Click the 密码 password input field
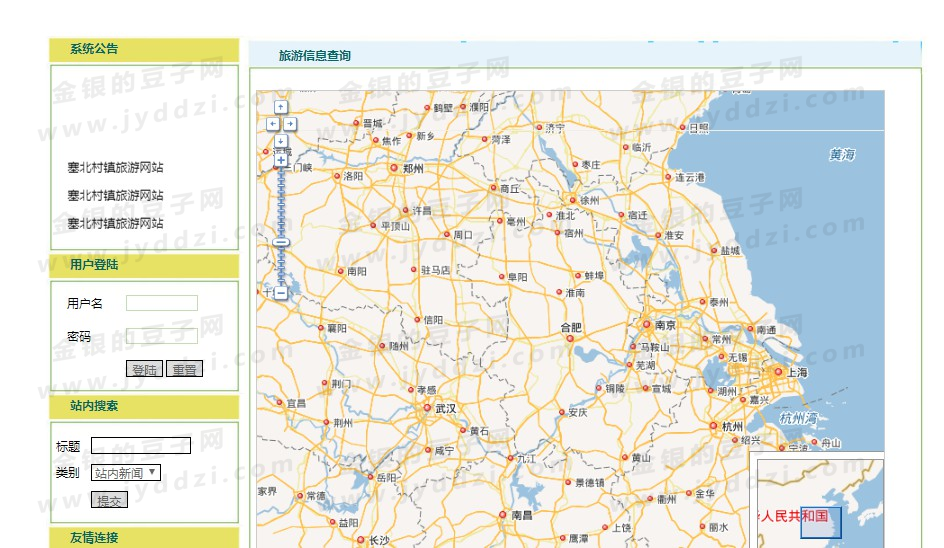Image resolution: width=944 pixels, height=548 pixels. 162,336
